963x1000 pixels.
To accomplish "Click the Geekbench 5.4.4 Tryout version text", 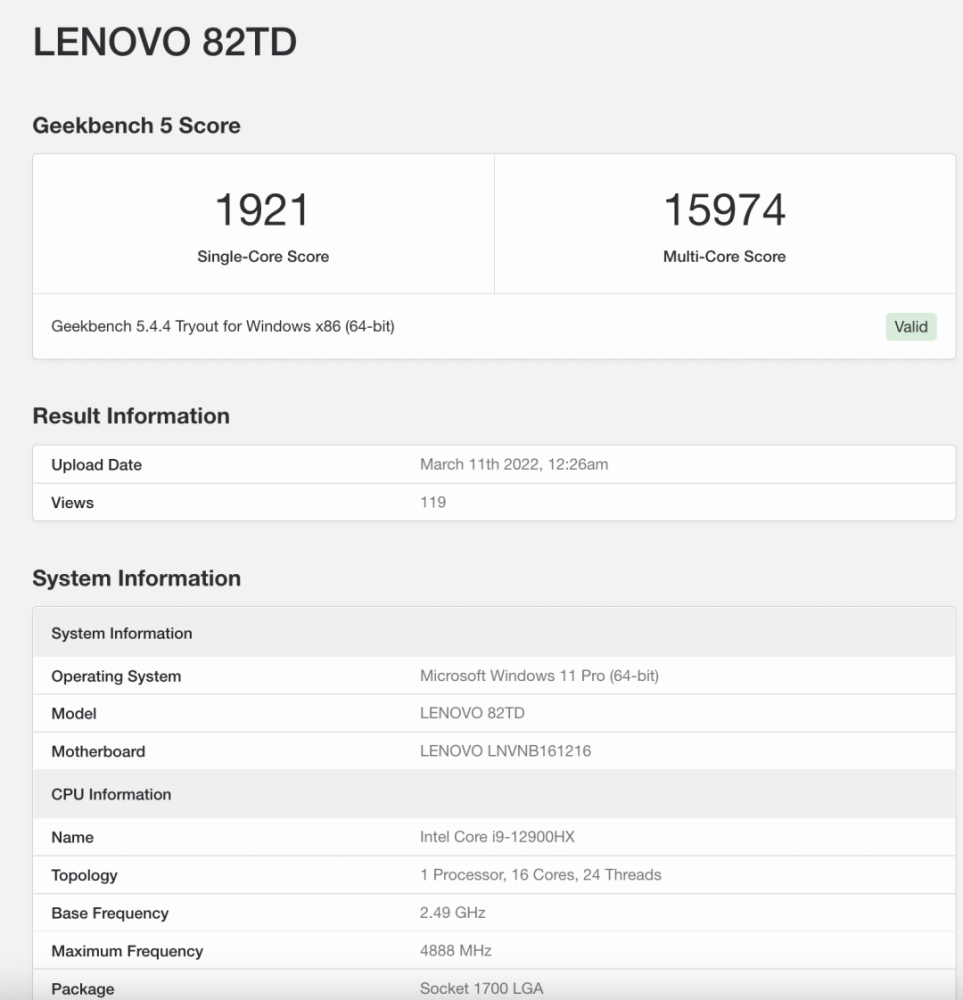I will tap(223, 326).
